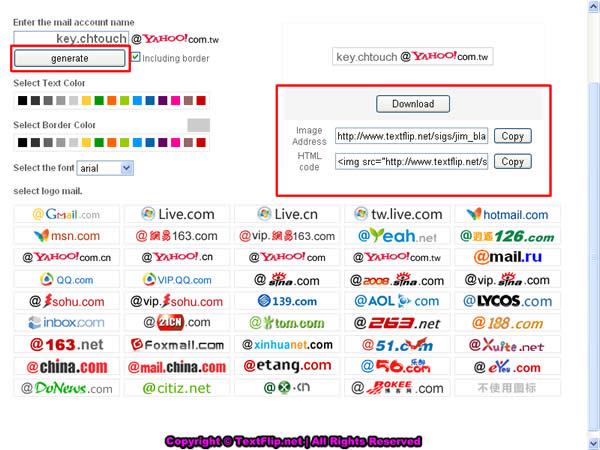
Task: Pick orange text color swatch
Action: point(112,101)
